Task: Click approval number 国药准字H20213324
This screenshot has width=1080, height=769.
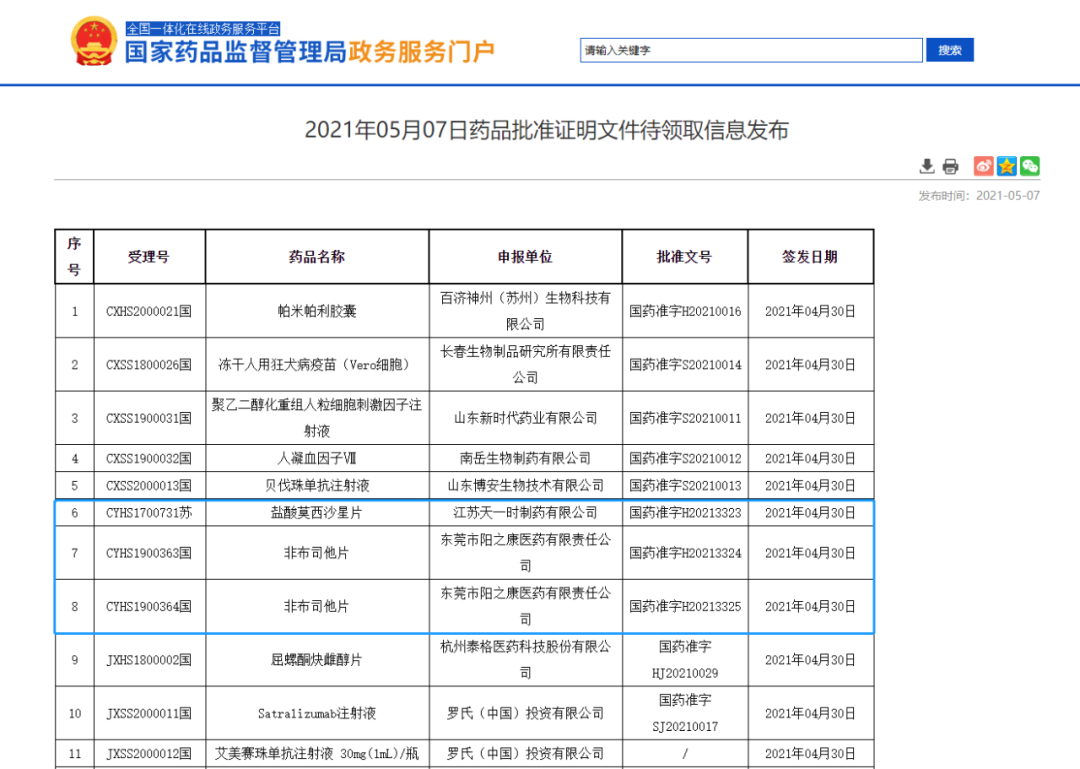Action: pos(685,553)
